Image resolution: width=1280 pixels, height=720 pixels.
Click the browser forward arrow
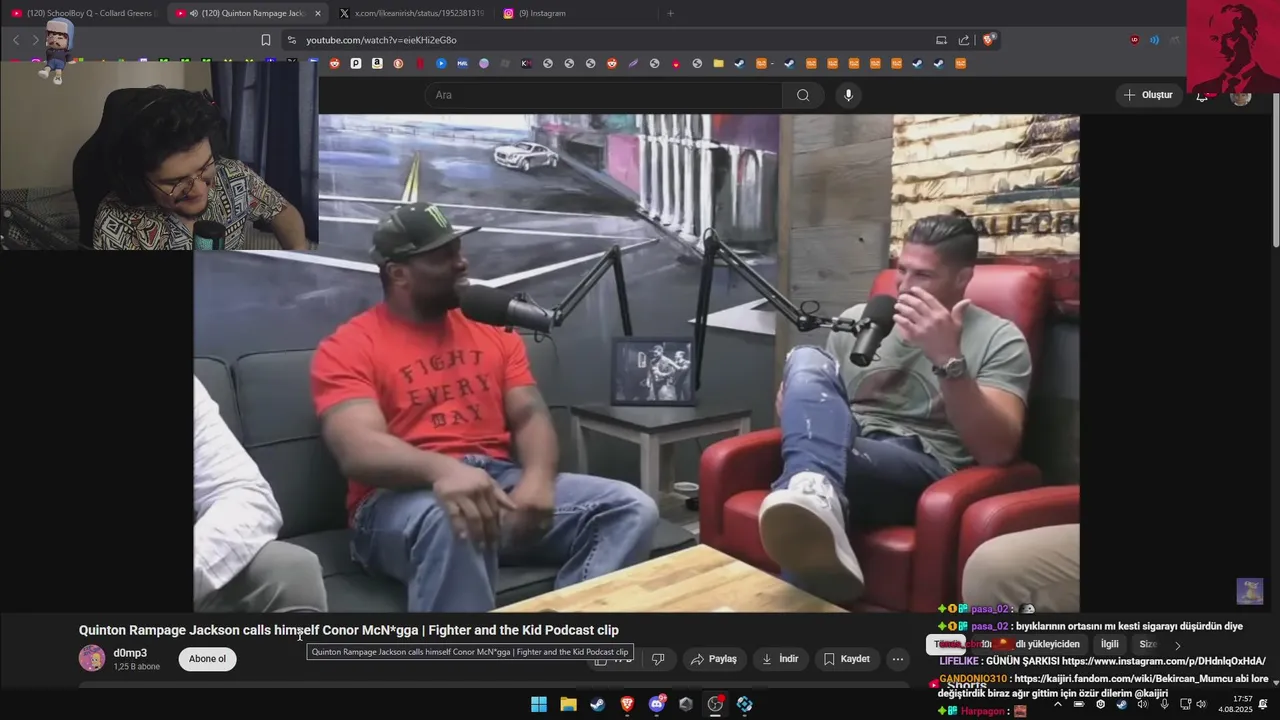35,40
